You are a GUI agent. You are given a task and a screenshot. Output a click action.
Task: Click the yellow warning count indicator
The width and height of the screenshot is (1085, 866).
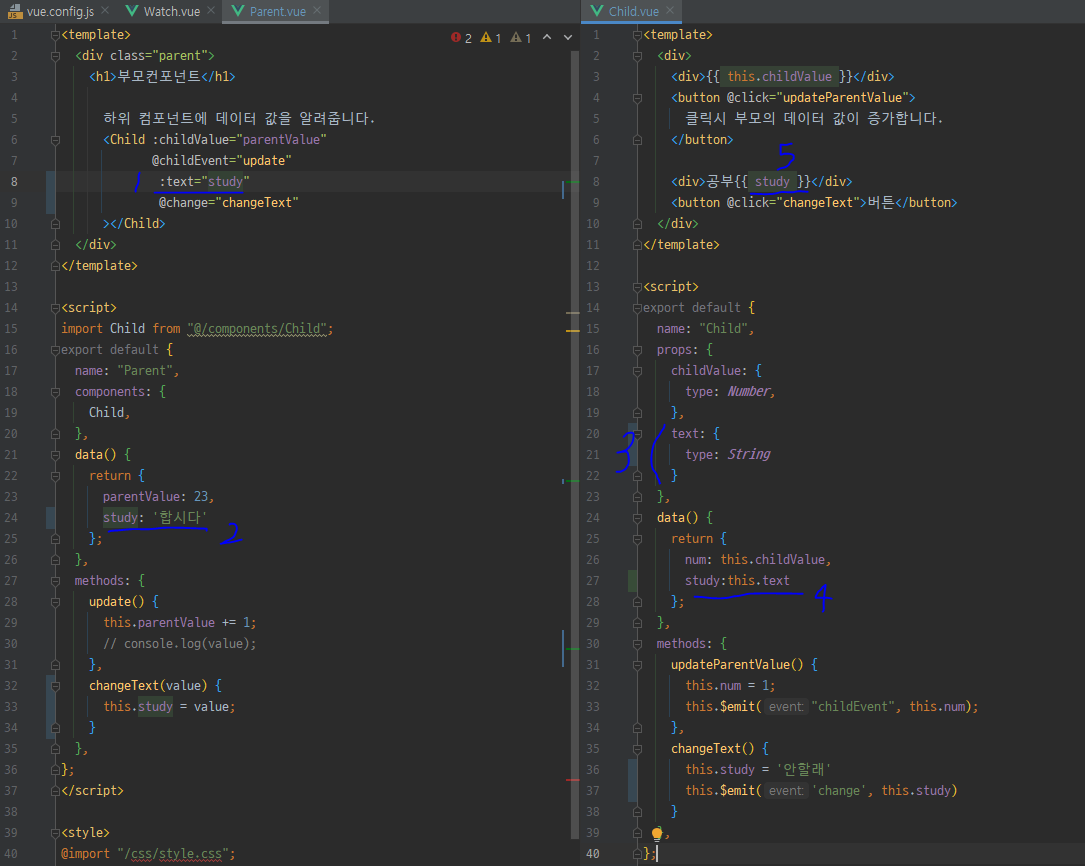click(x=491, y=37)
